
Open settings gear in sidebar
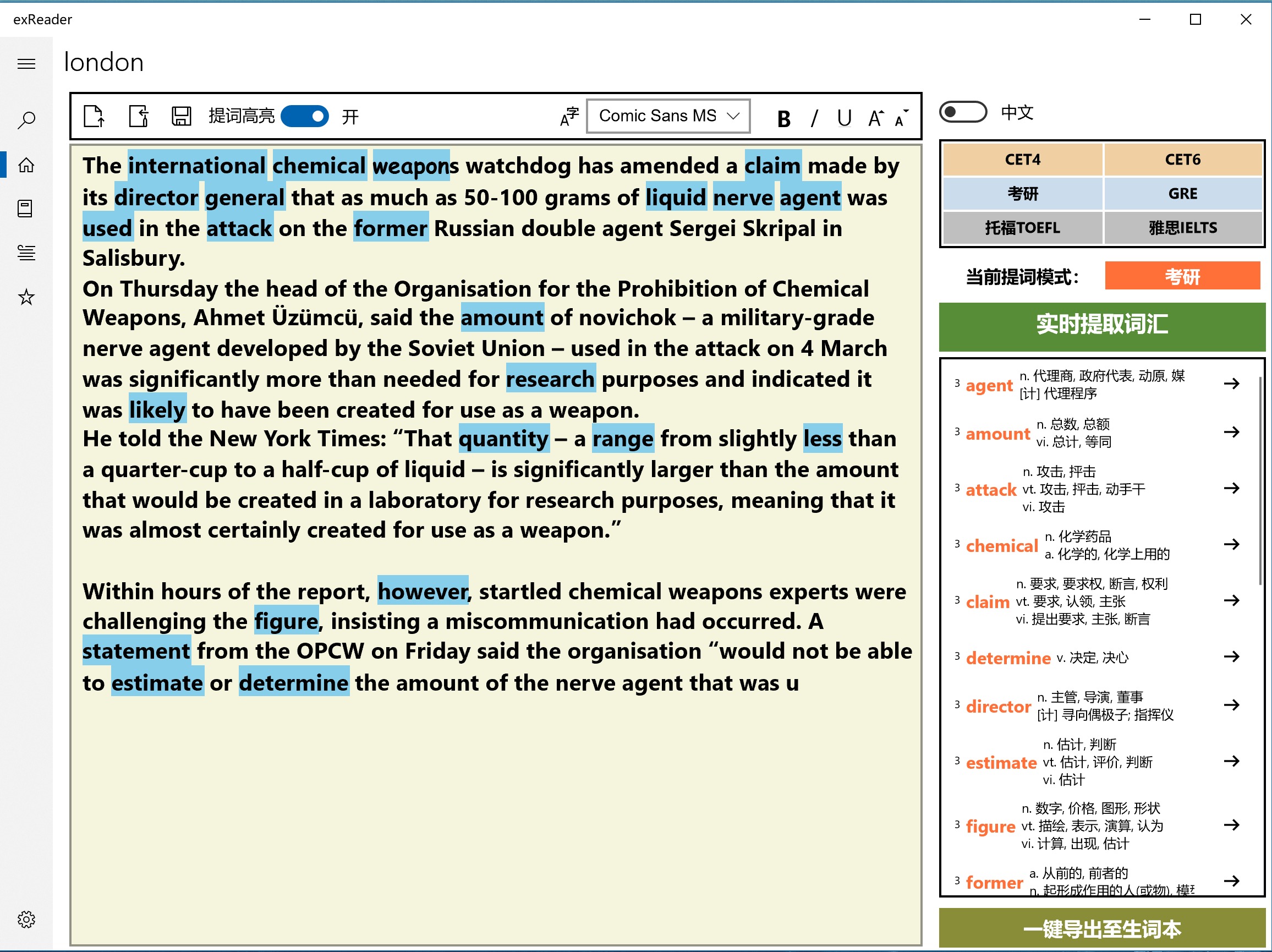pyautogui.click(x=26, y=918)
